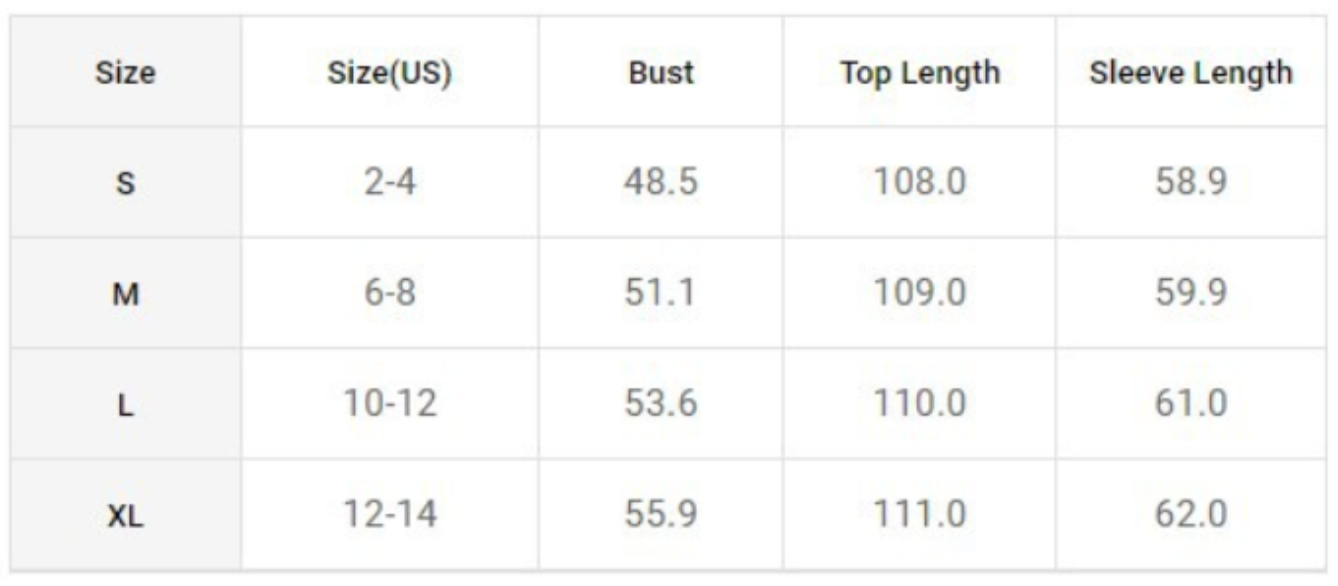Select the Top Length header cell
The width and height of the screenshot is (1338, 586).
919,73
